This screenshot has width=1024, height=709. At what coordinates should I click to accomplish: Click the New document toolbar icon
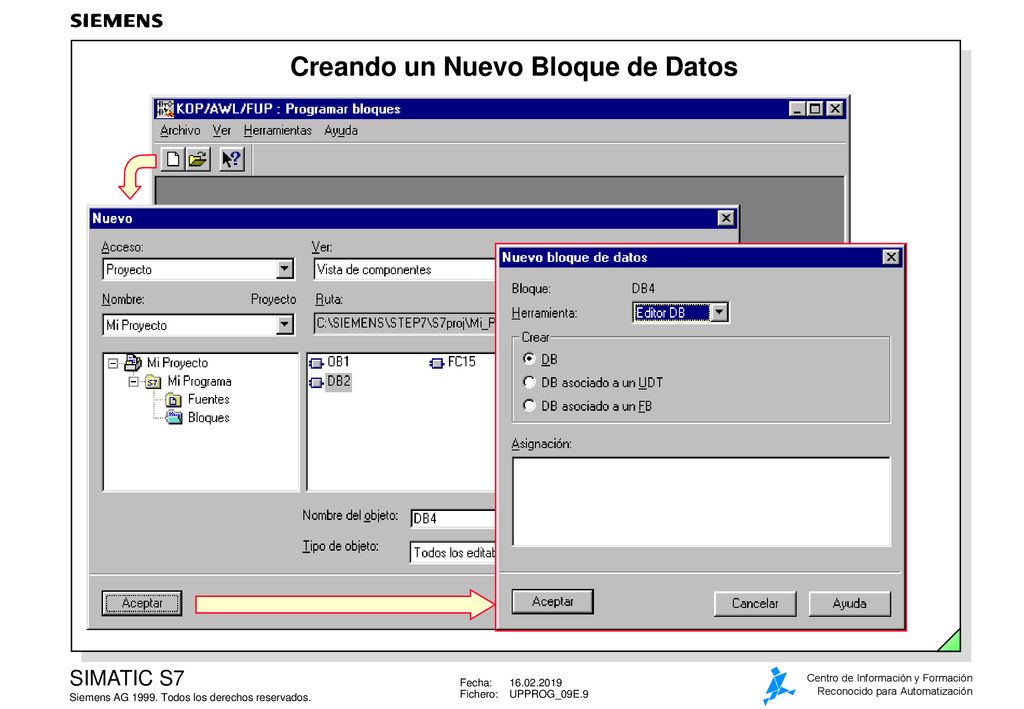point(173,159)
